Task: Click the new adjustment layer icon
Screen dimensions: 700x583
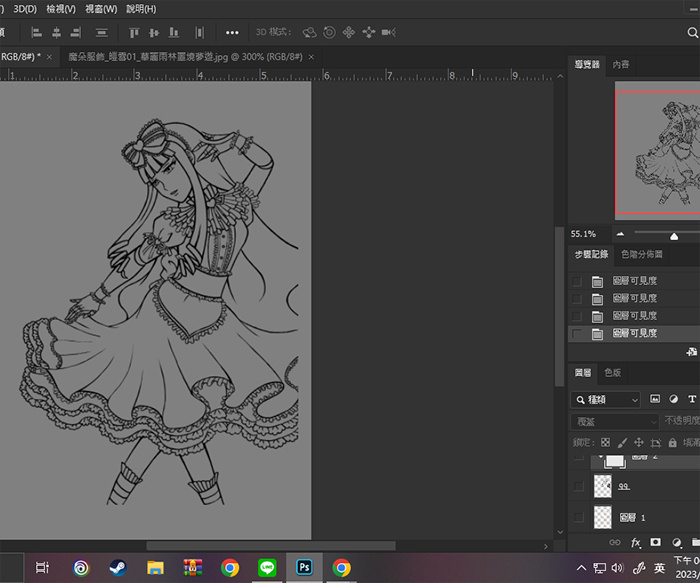Action: click(677, 542)
